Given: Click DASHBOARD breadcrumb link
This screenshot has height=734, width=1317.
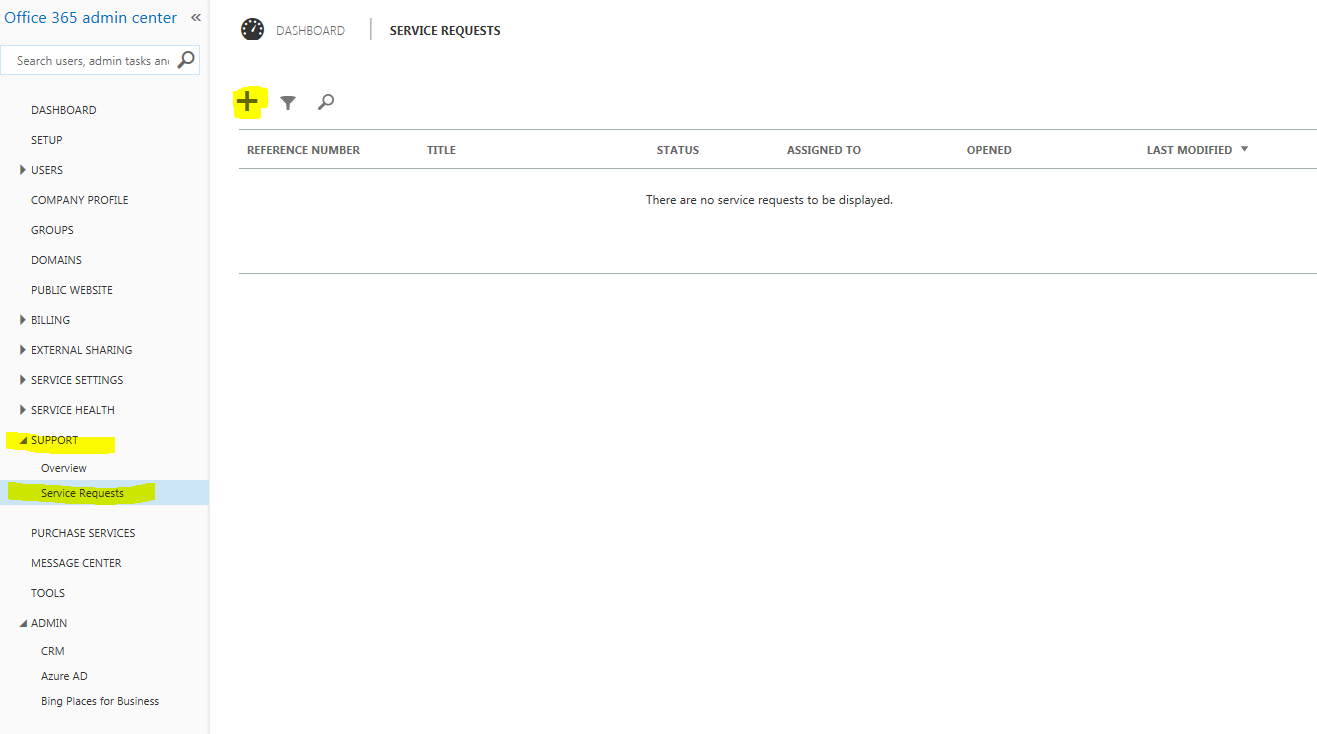Looking at the screenshot, I should 310,31.
